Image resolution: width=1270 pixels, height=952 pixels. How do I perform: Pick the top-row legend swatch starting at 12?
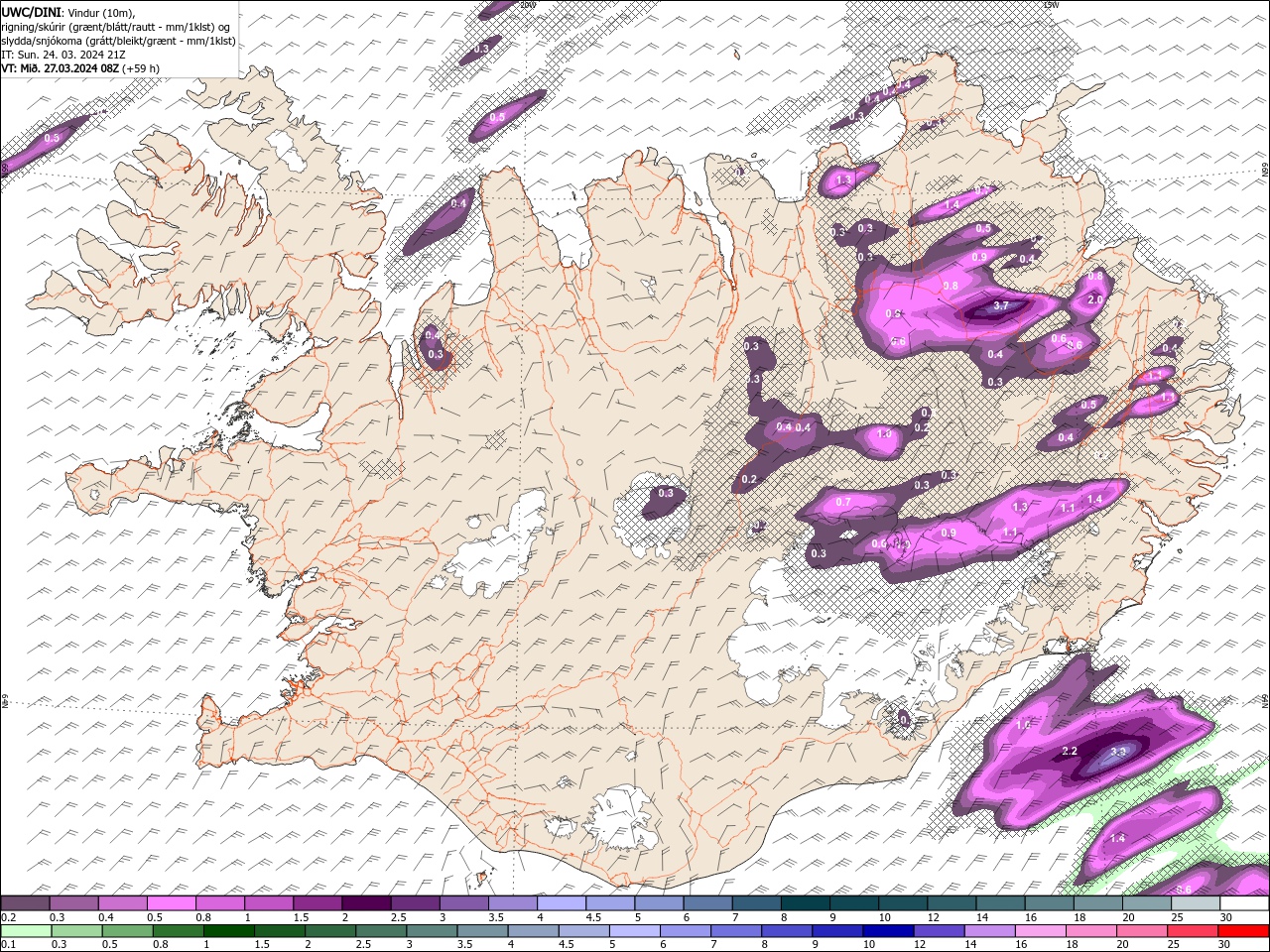952,903
